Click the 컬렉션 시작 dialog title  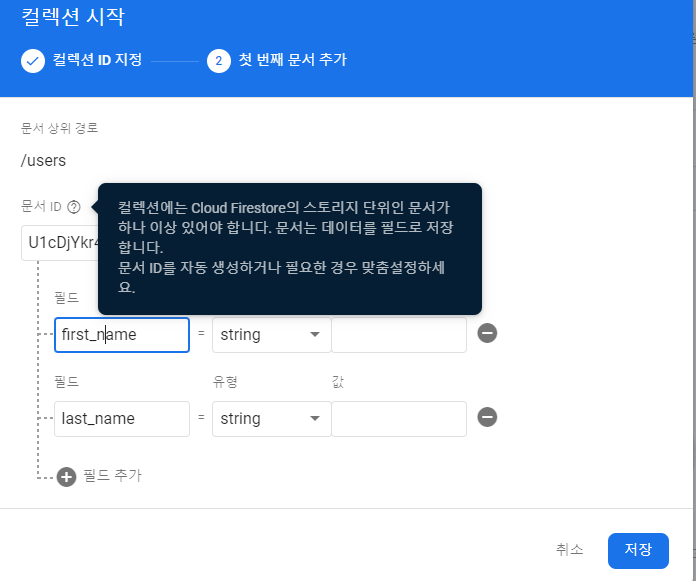coord(73,17)
